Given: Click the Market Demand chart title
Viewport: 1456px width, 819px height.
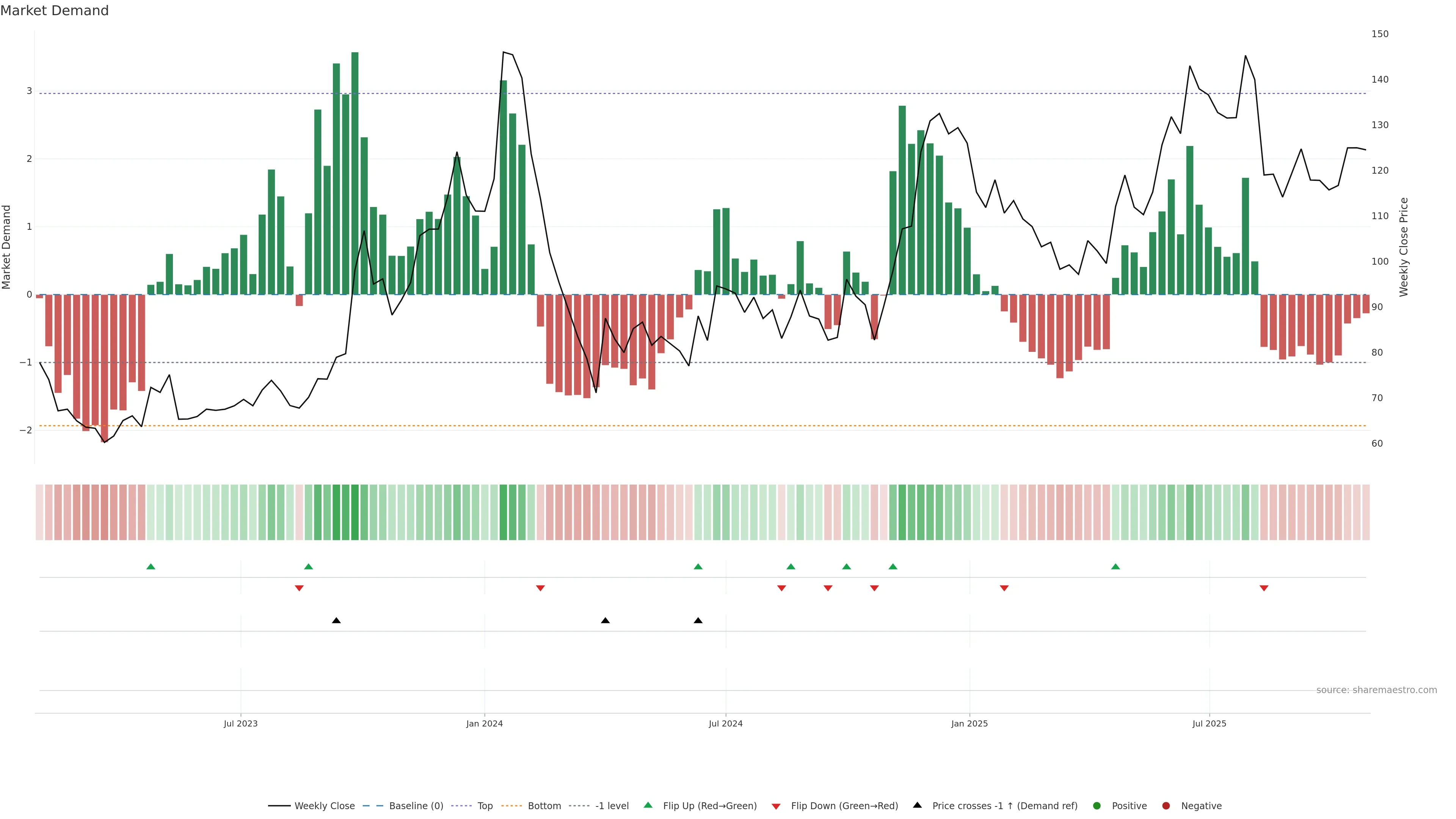Looking at the screenshot, I should coord(54,11).
